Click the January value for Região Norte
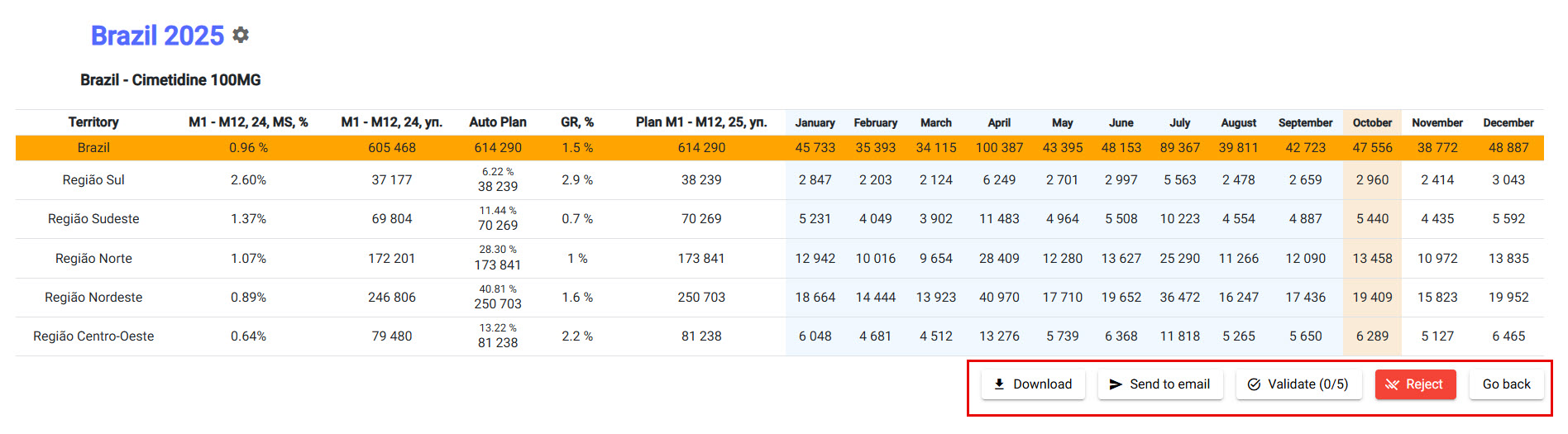The width and height of the screenshot is (1568, 434). (x=815, y=259)
